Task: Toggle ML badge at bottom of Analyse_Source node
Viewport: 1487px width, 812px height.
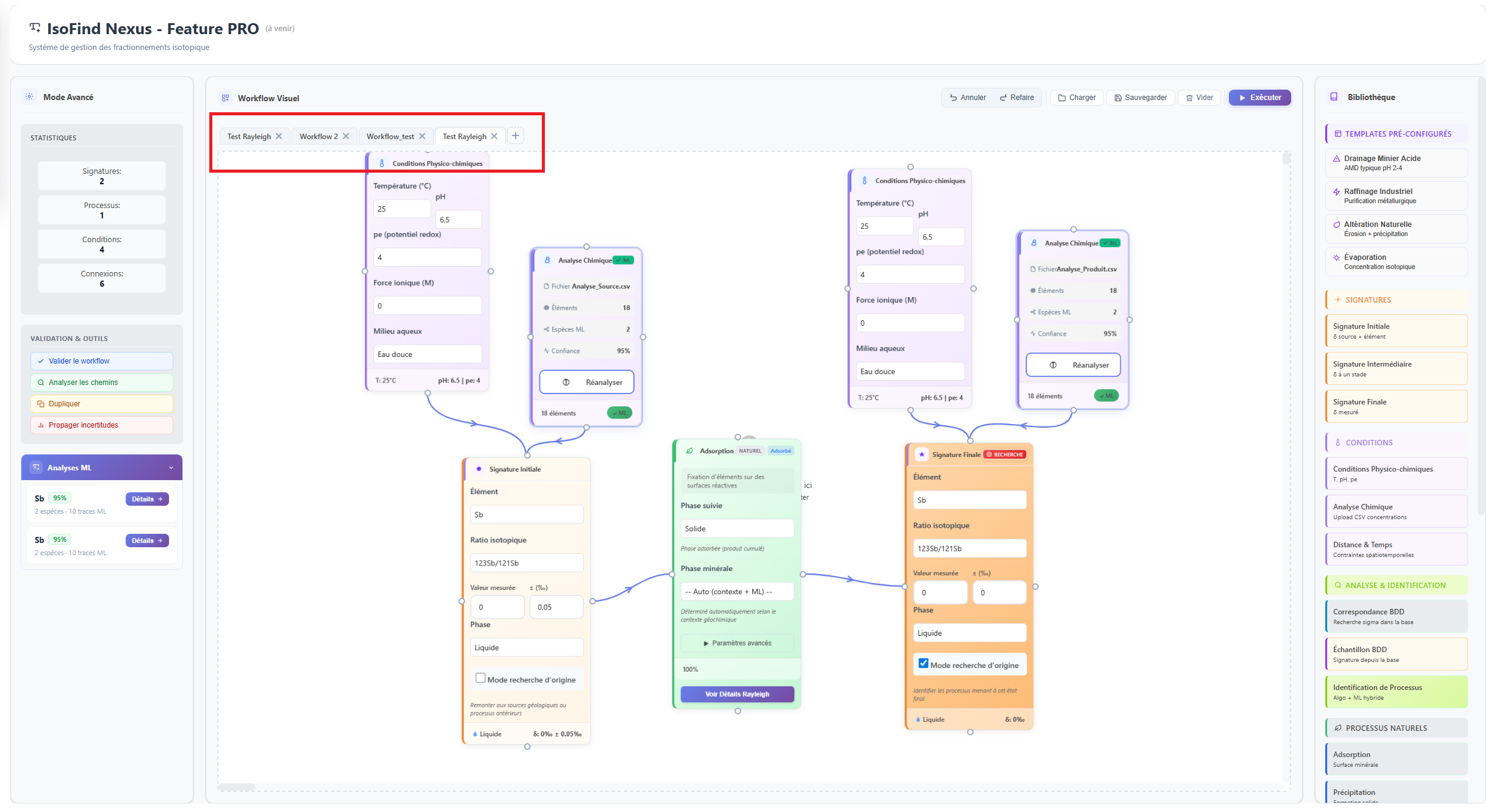Action: click(x=619, y=413)
